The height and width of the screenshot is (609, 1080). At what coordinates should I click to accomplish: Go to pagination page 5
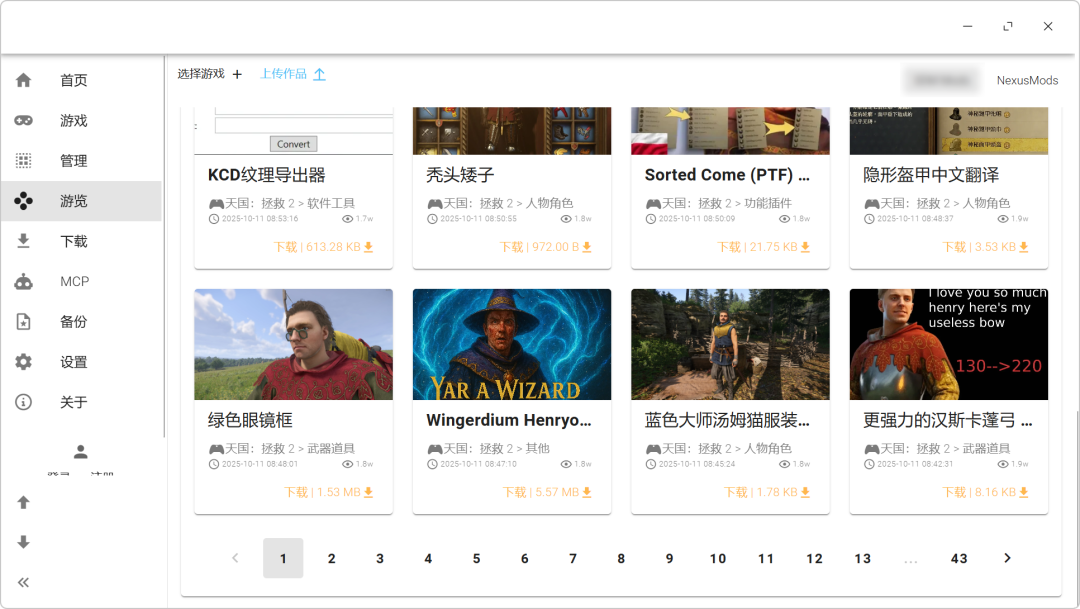point(476,558)
